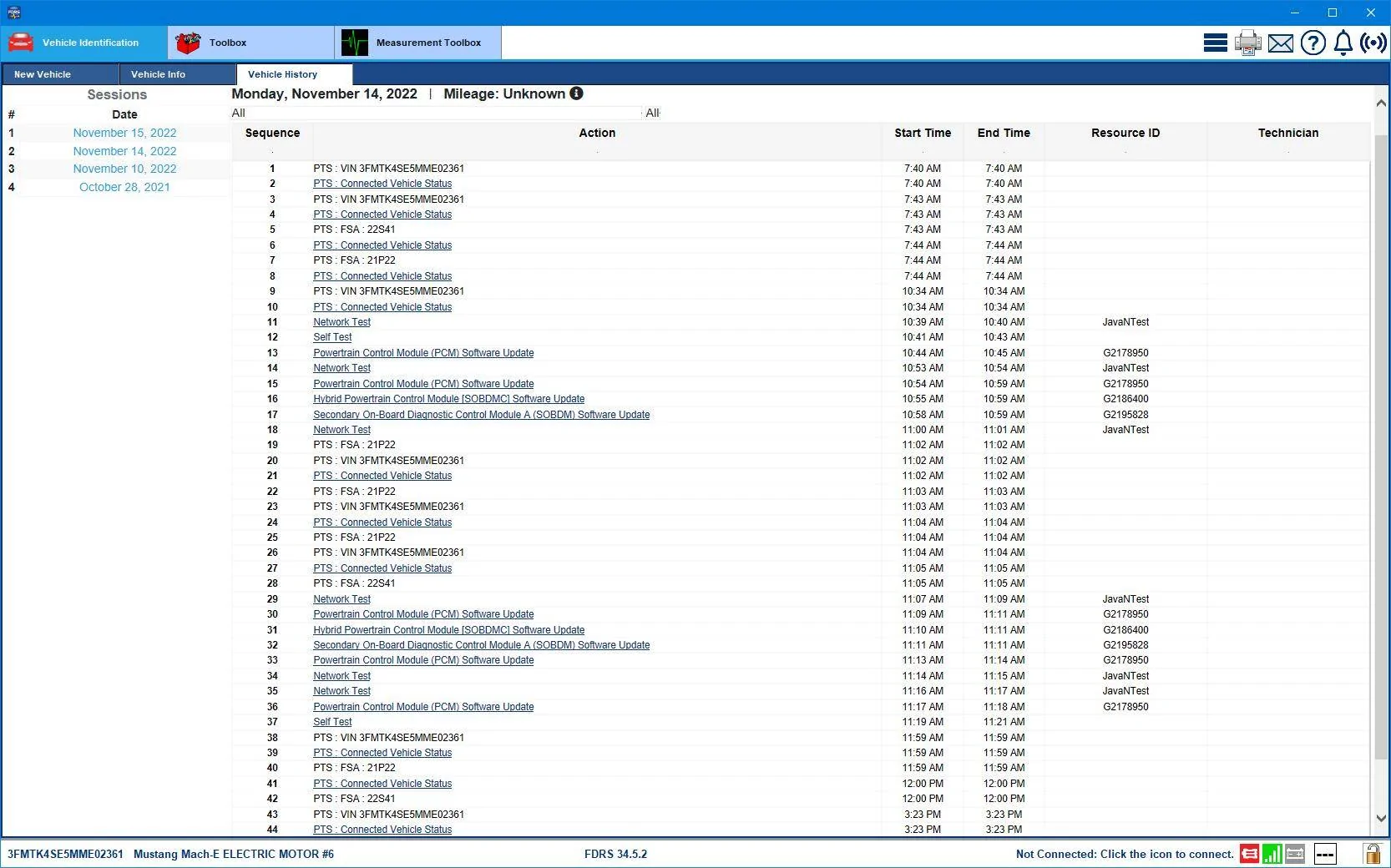Click the red vehicle connect icon in status bar

(1249, 854)
